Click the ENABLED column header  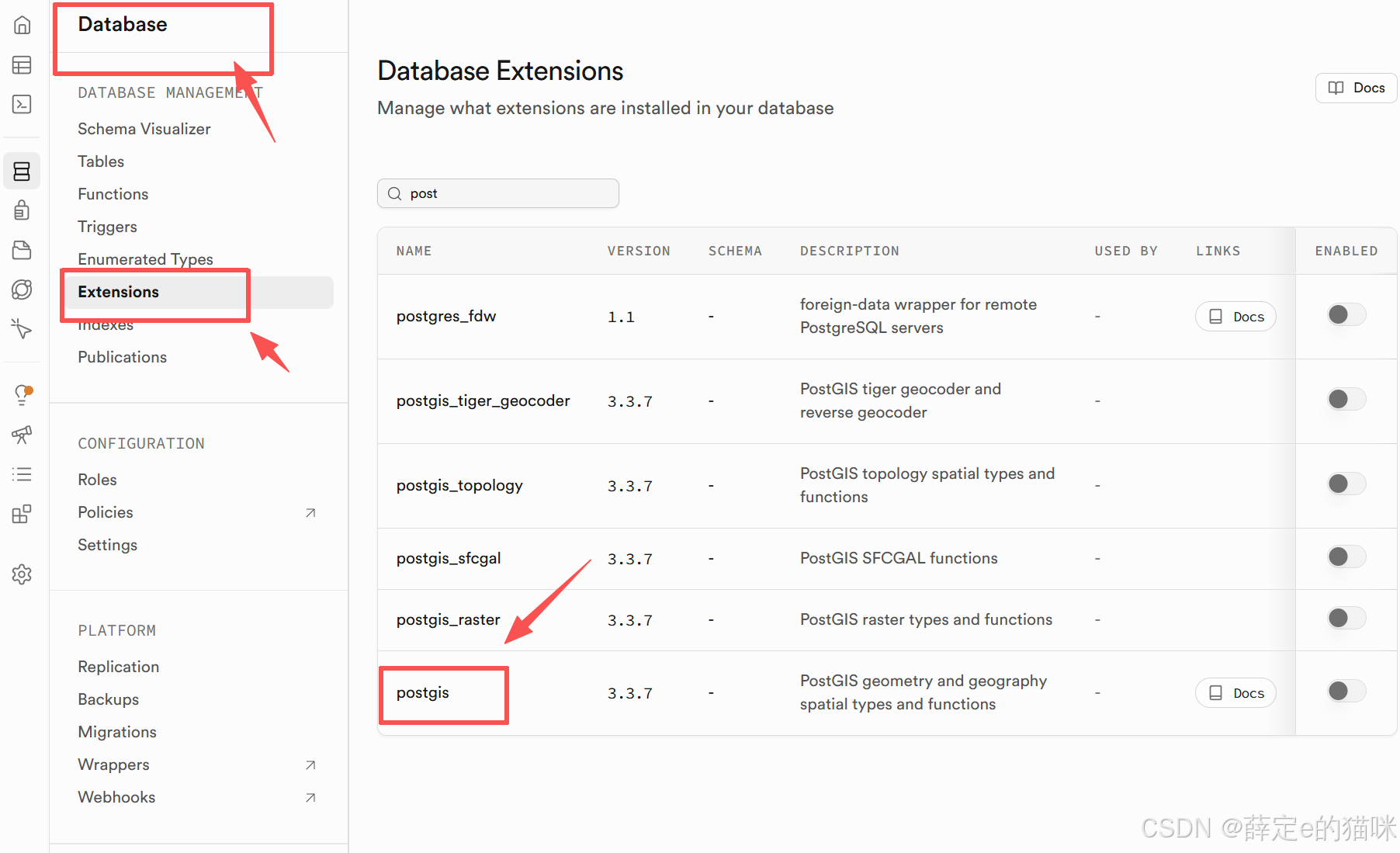coord(1346,251)
